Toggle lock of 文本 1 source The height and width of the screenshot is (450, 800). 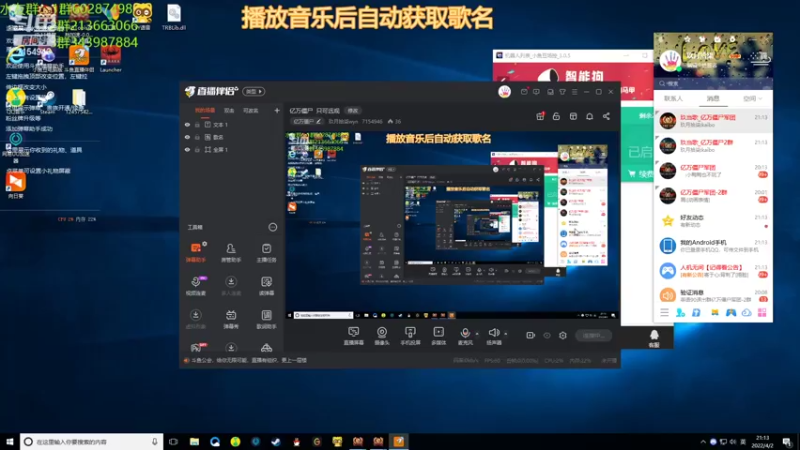point(197,124)
